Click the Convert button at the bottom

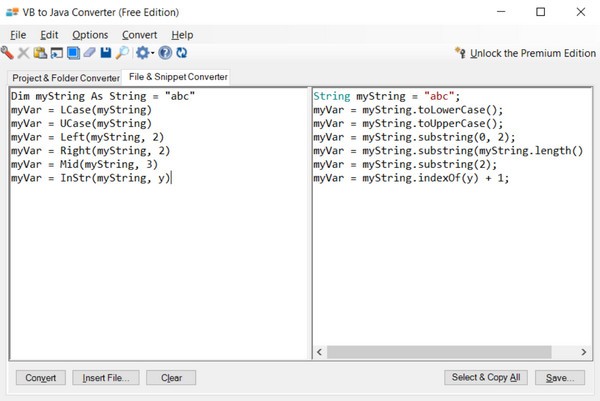[41, 378]
